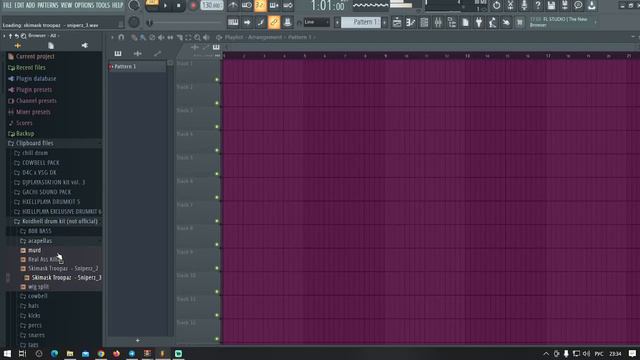Click the Stop transport button

[x=178, y=6]
